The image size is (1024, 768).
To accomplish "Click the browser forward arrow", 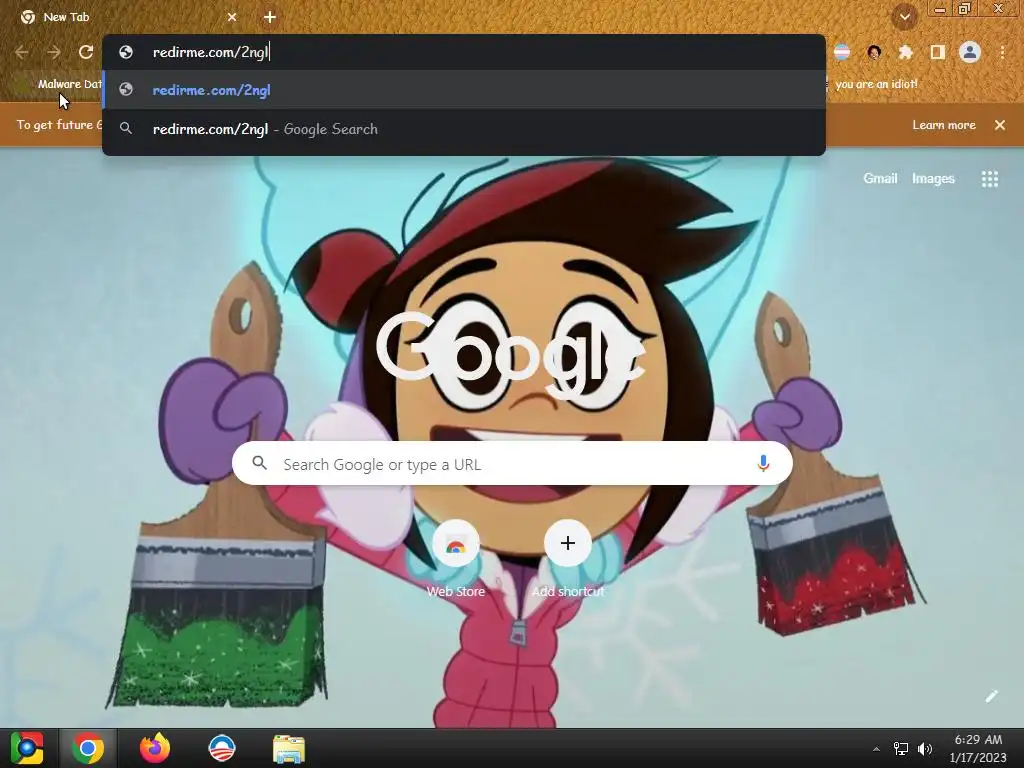I will [54, 52].
